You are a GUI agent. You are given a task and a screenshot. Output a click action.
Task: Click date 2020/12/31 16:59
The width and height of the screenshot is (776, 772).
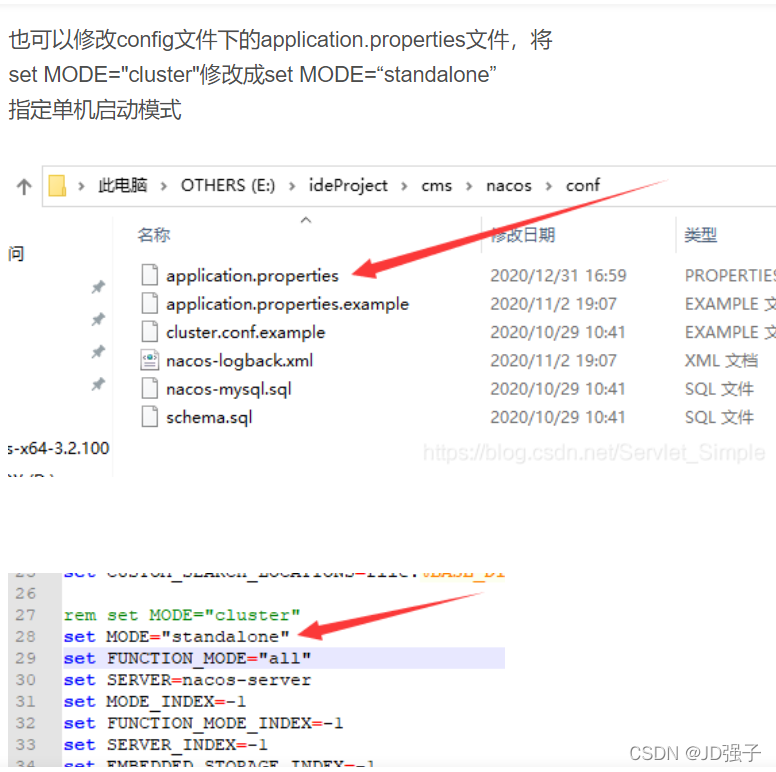[x=558, y=276]
